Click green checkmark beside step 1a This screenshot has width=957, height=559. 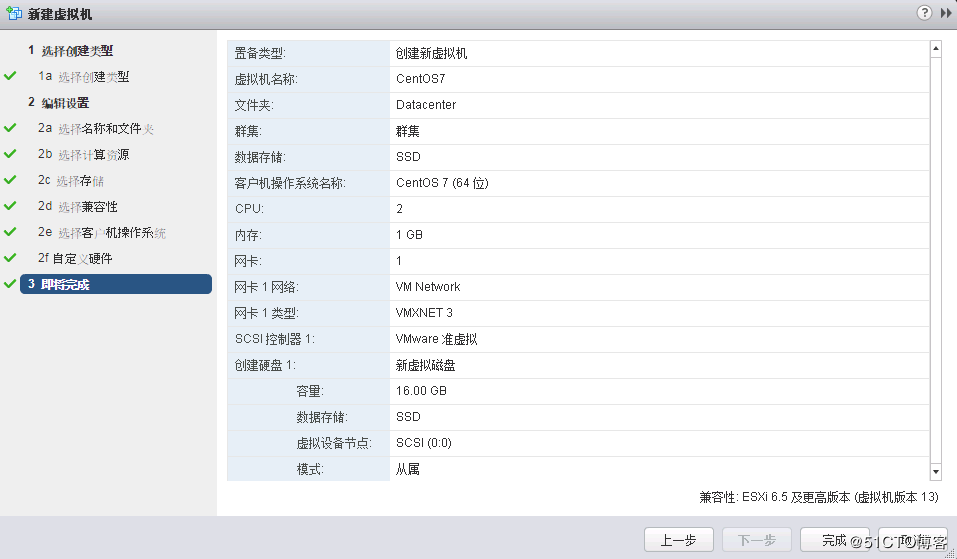(10, 76)
